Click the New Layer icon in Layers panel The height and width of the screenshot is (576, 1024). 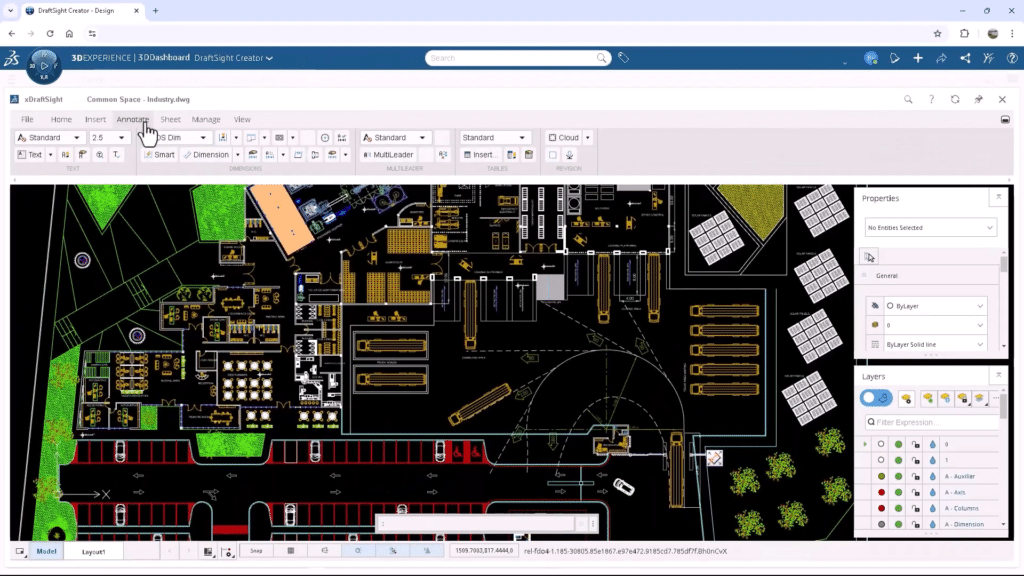pos(906,398)
